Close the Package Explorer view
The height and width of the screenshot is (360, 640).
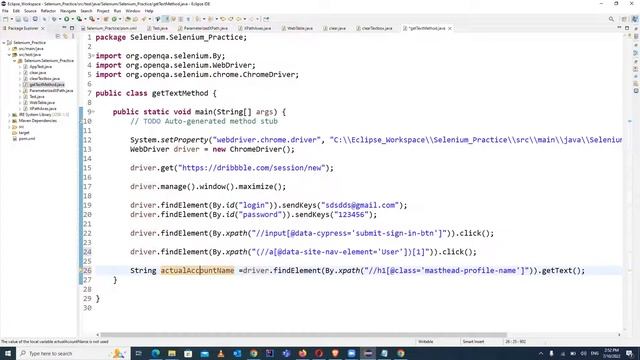(43, 28)
